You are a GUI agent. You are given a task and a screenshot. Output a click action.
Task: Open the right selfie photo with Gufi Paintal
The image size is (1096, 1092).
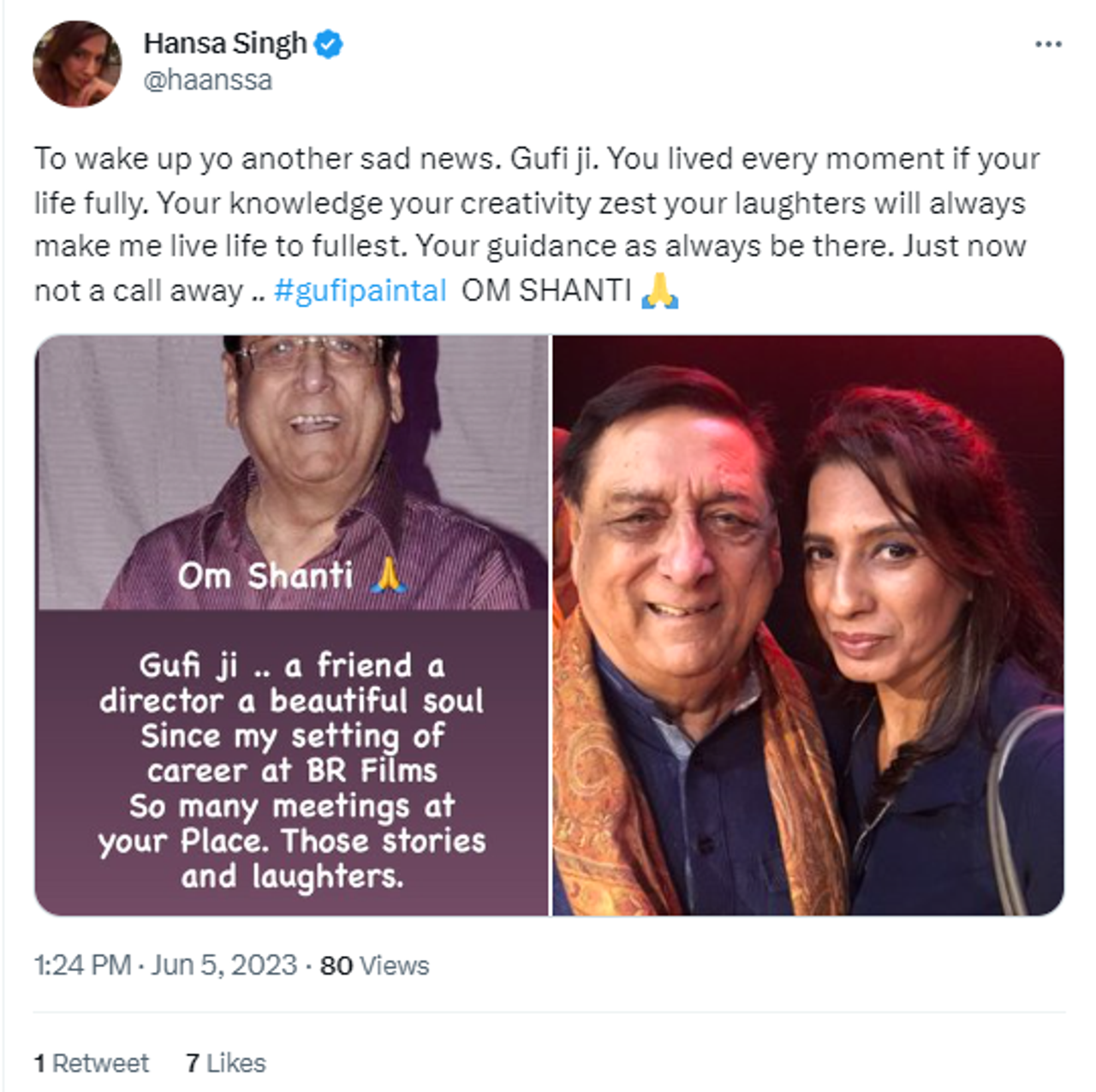[805, 625]
